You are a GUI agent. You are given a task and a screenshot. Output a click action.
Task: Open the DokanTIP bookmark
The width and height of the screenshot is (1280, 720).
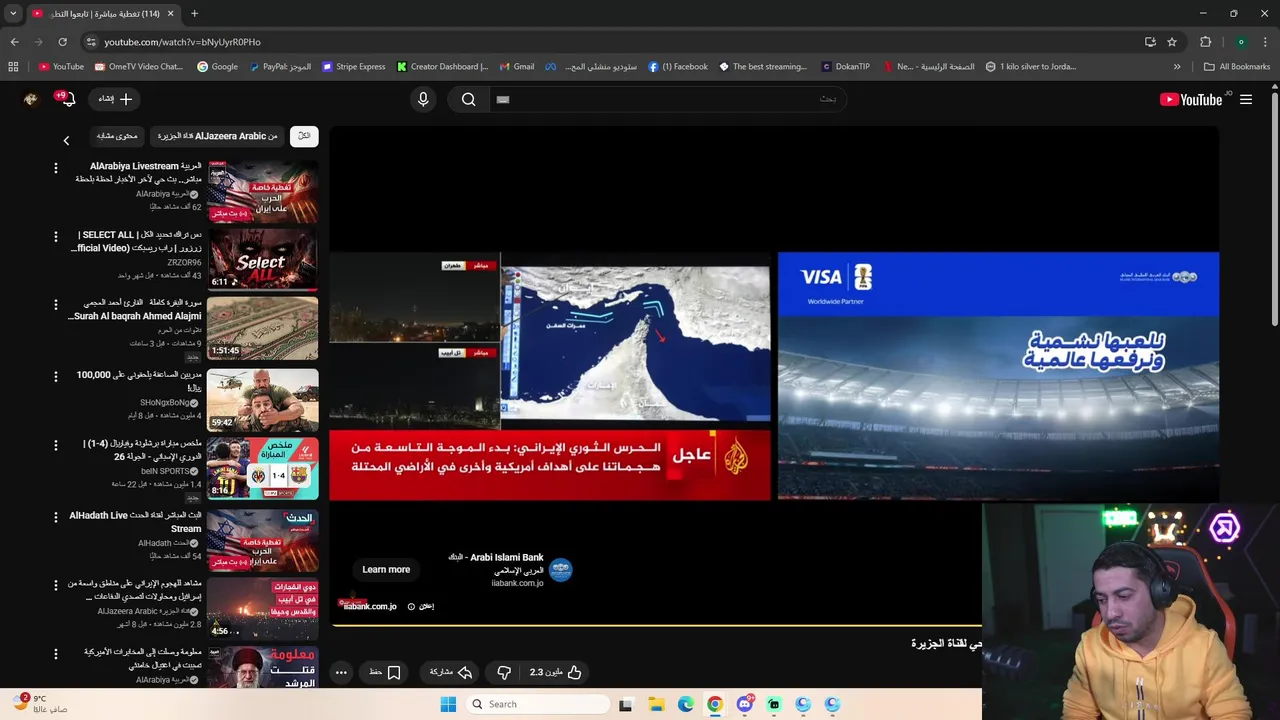[x=846, y=67]
